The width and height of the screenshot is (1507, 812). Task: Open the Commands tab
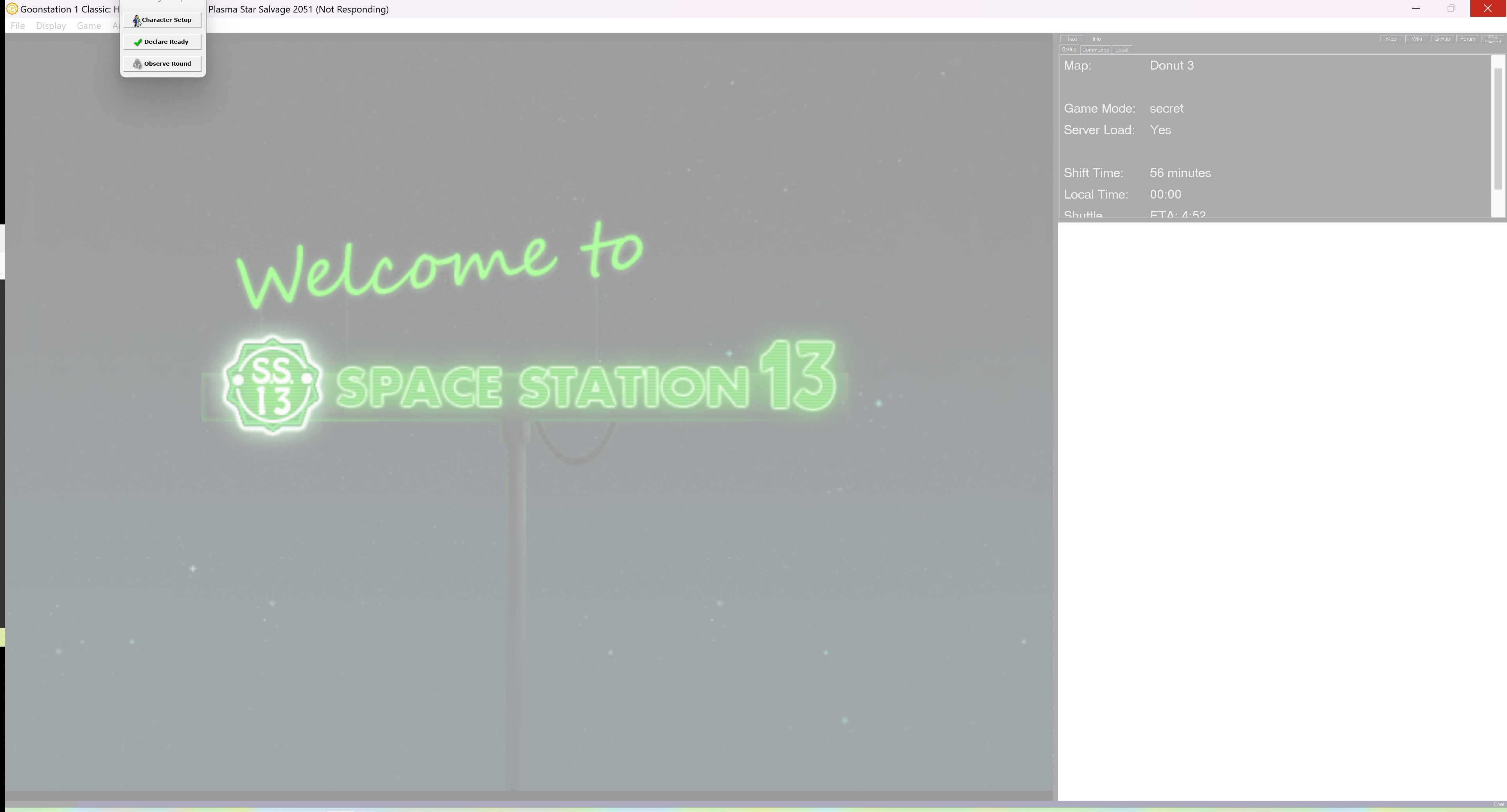[x=1096, y=50]
